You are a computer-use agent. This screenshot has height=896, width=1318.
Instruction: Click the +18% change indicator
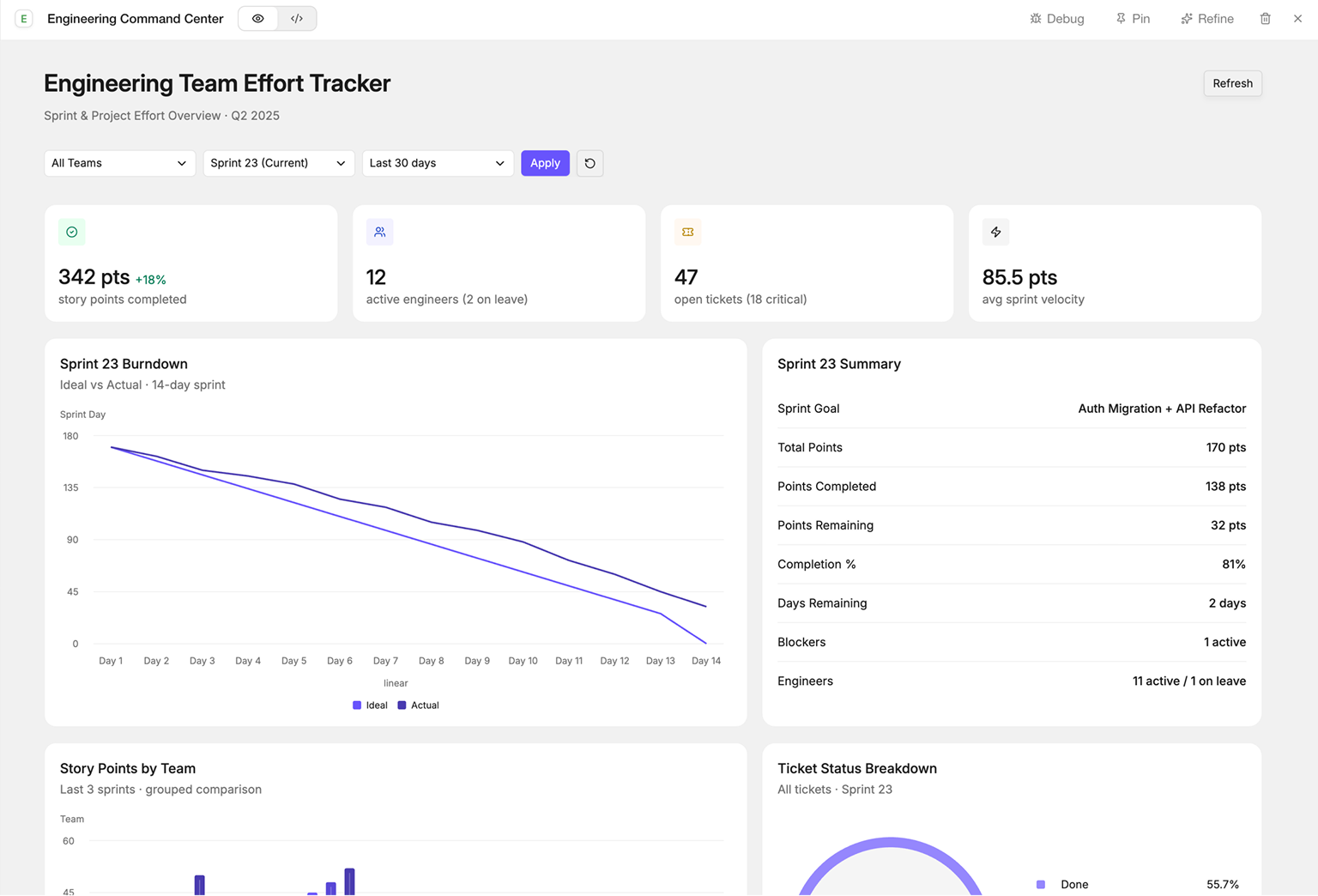151,280
